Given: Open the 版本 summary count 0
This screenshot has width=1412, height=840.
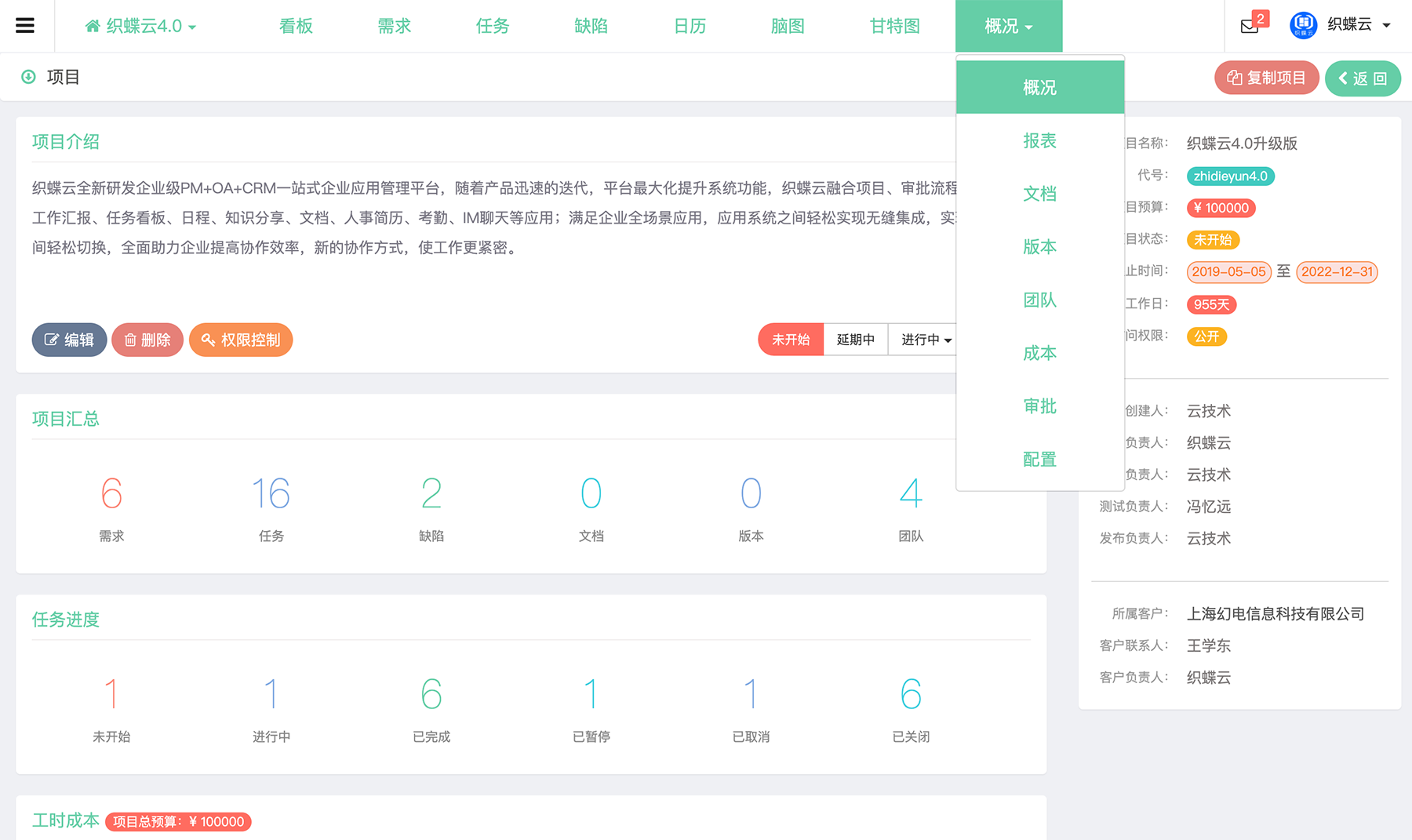Looking at the screenshot, I should pos(751,493).
